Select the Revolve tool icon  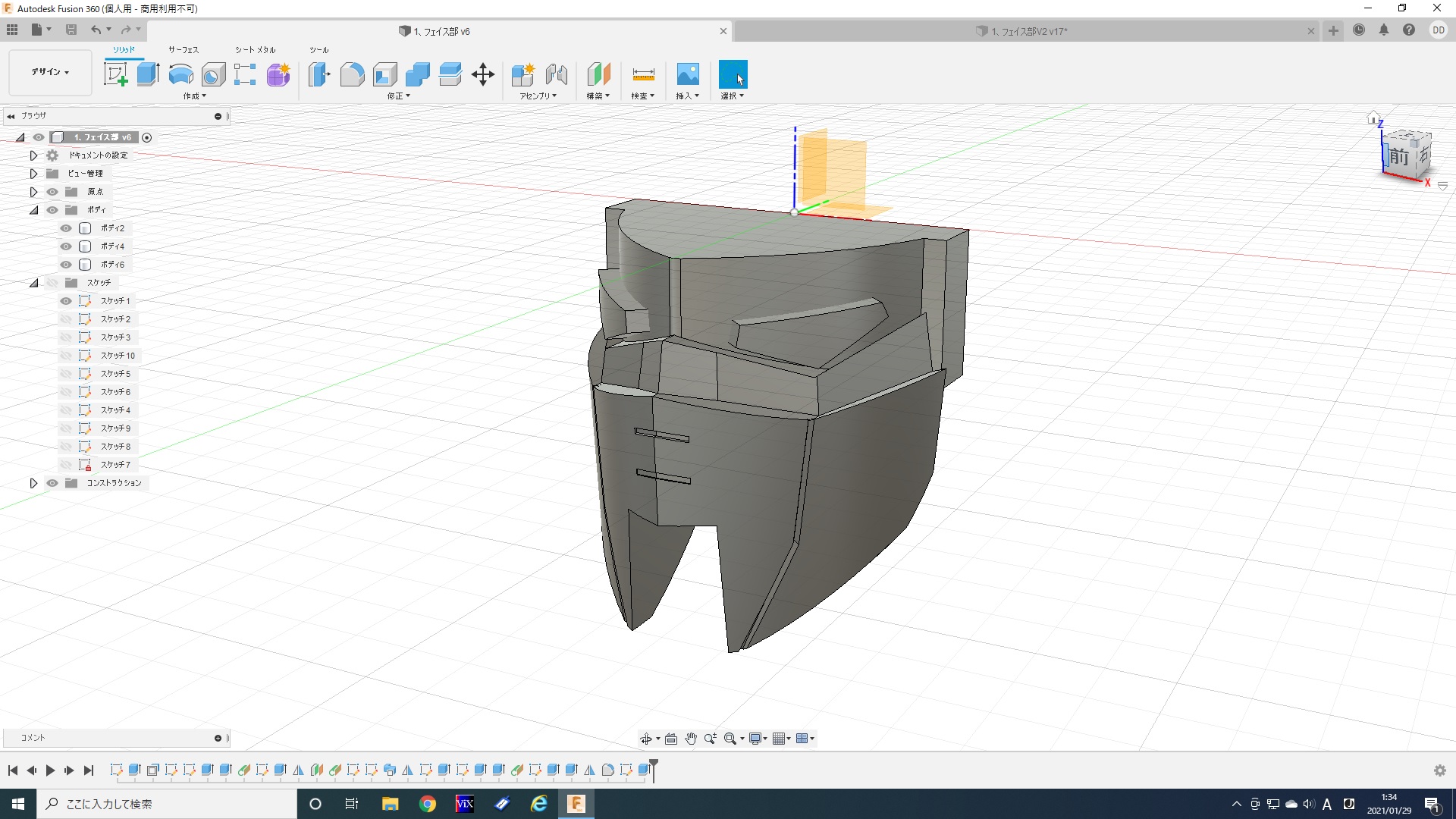(x=180, y=74)
